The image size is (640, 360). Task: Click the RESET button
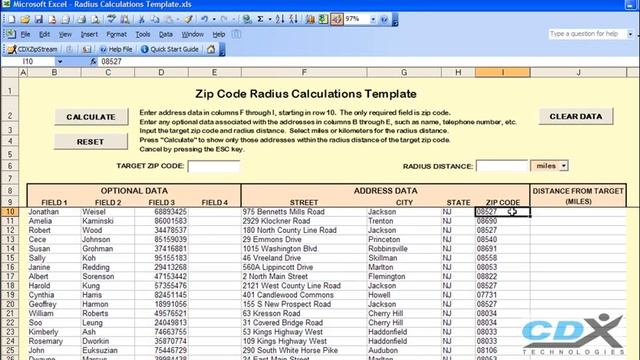[91, 142]
